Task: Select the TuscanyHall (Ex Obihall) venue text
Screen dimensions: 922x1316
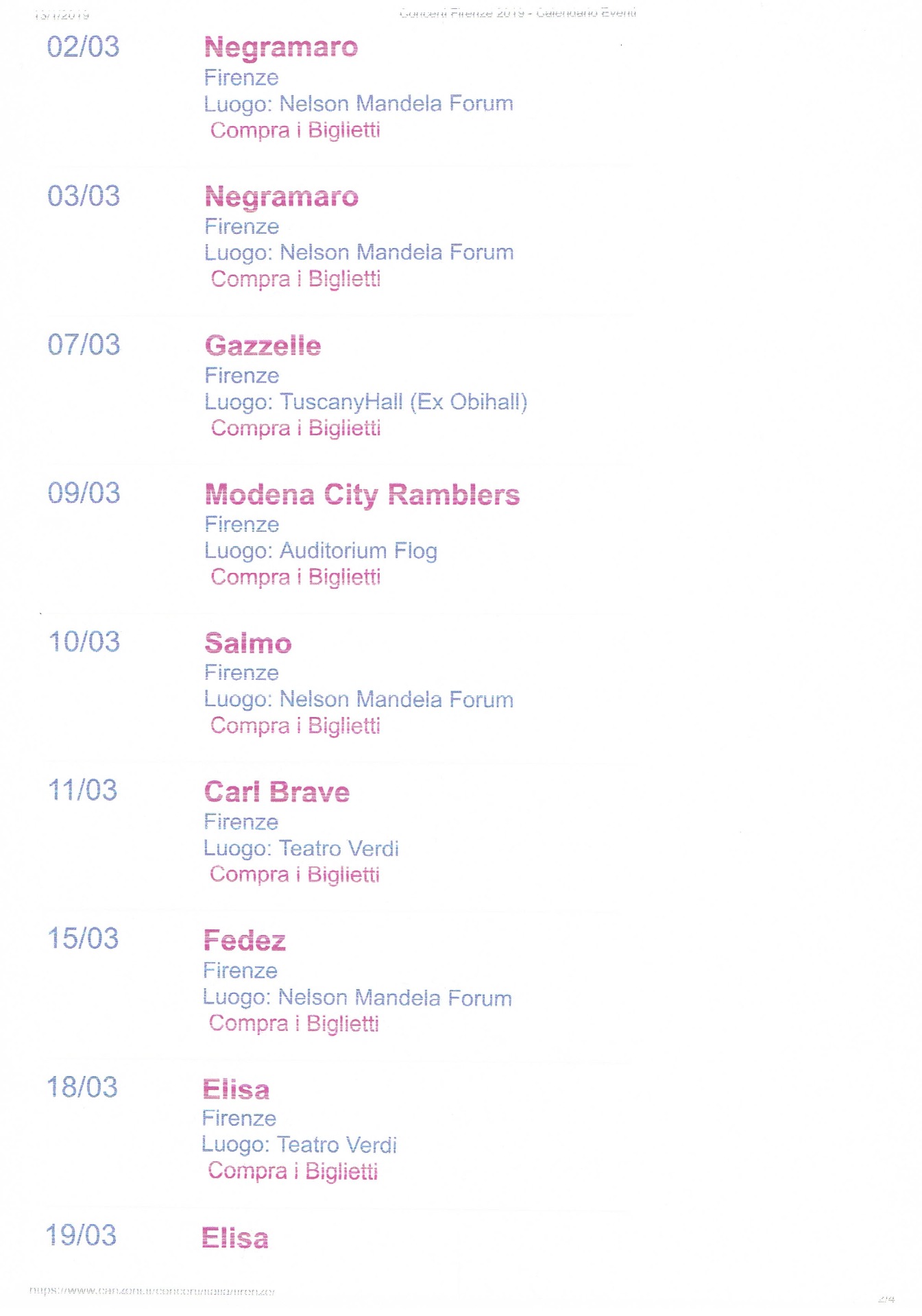Action: pyautogui.click(x=403, y=402)
